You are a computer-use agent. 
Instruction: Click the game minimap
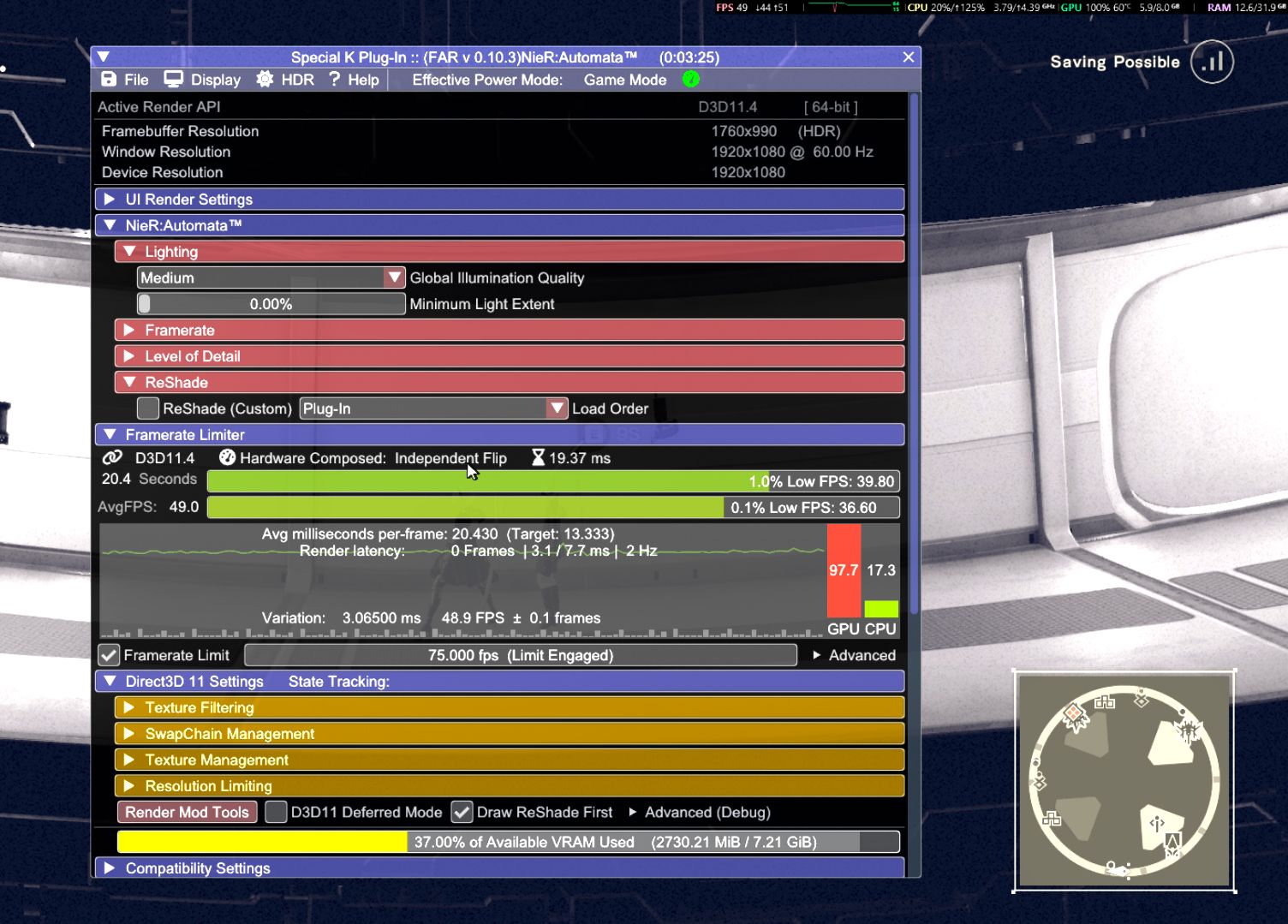coord(1124,782)
